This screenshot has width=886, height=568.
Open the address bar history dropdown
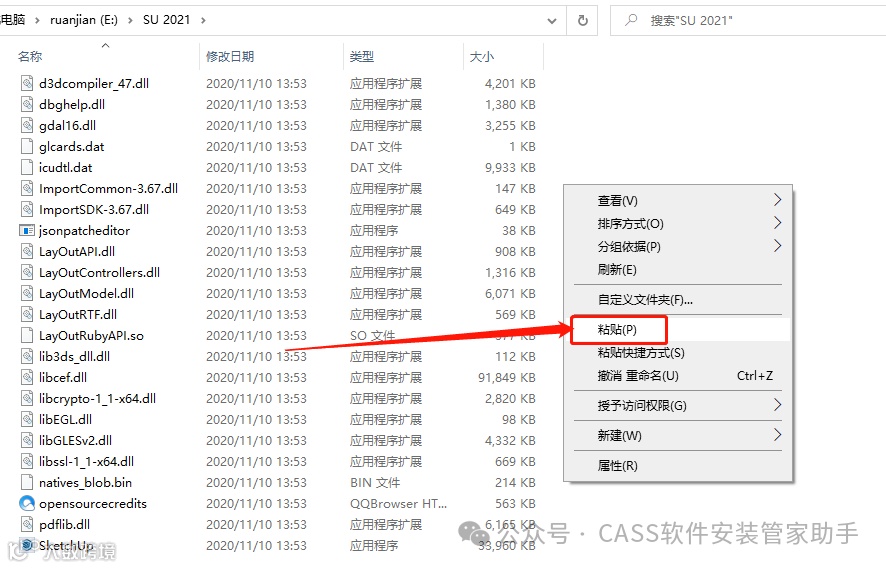click(x=552, y=21)
